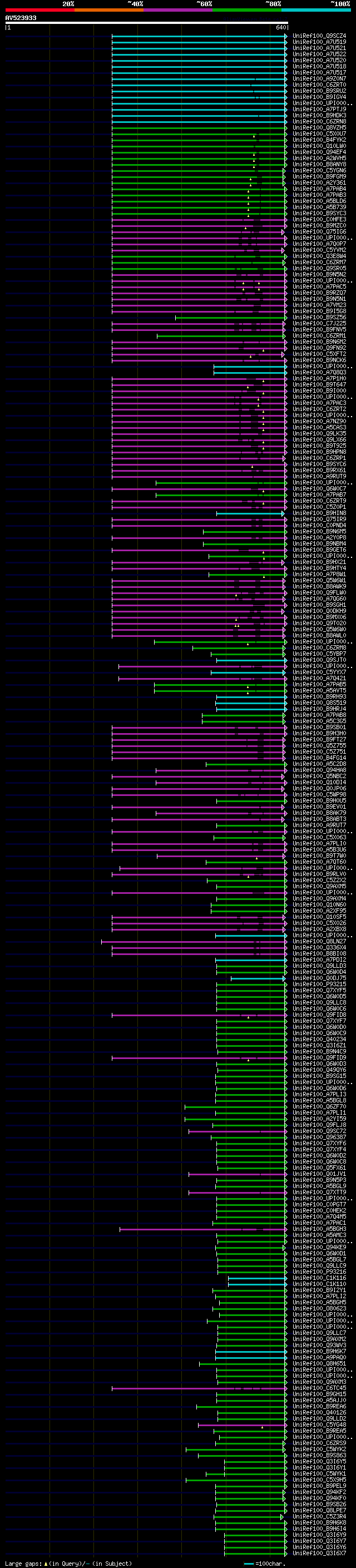Select the label UniRef100_Q9SJT0
This screenshot has width=356, height=1568.
point(319,660)
